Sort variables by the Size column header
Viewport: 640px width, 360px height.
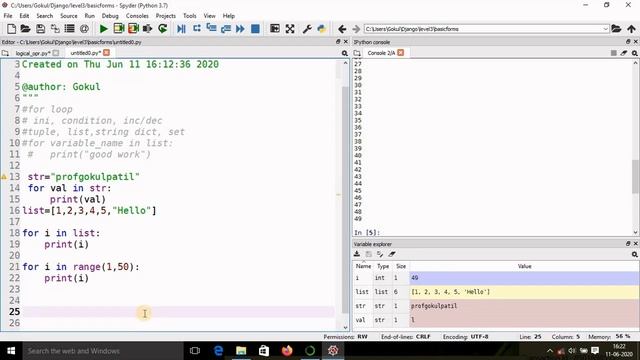[x=401, y=266]
